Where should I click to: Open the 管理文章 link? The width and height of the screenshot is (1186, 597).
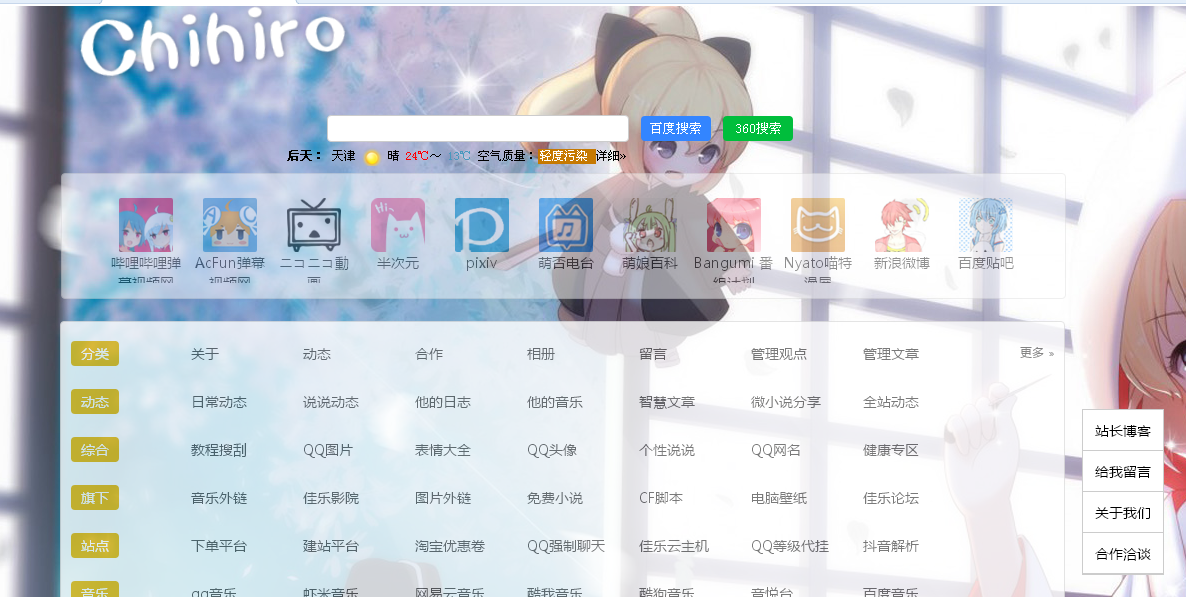(890, 353)
